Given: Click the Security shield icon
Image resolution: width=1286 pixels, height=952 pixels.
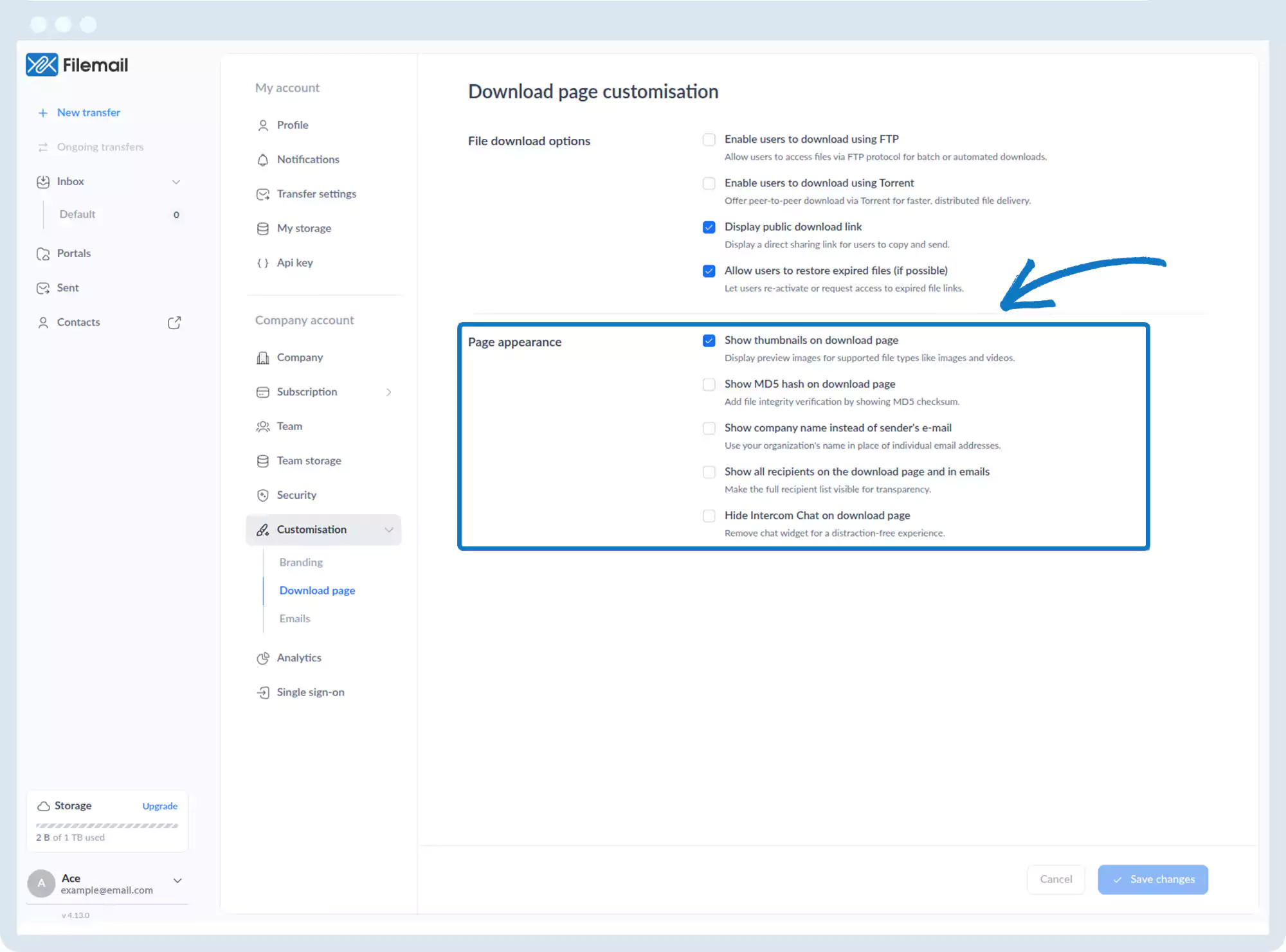Looking at the screenshot, I should (x=262, y=496).
